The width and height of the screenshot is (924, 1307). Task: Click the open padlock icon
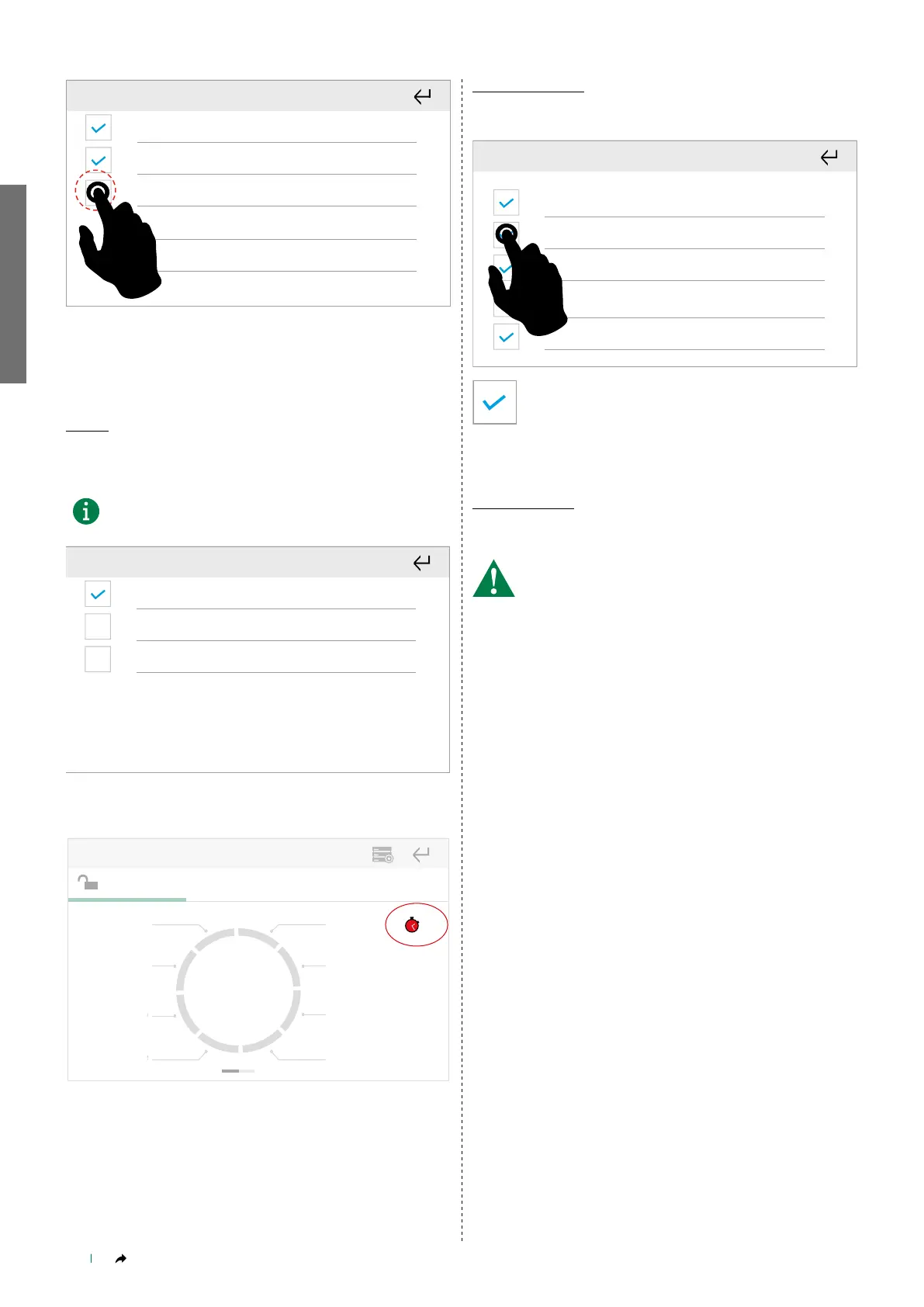88,882
